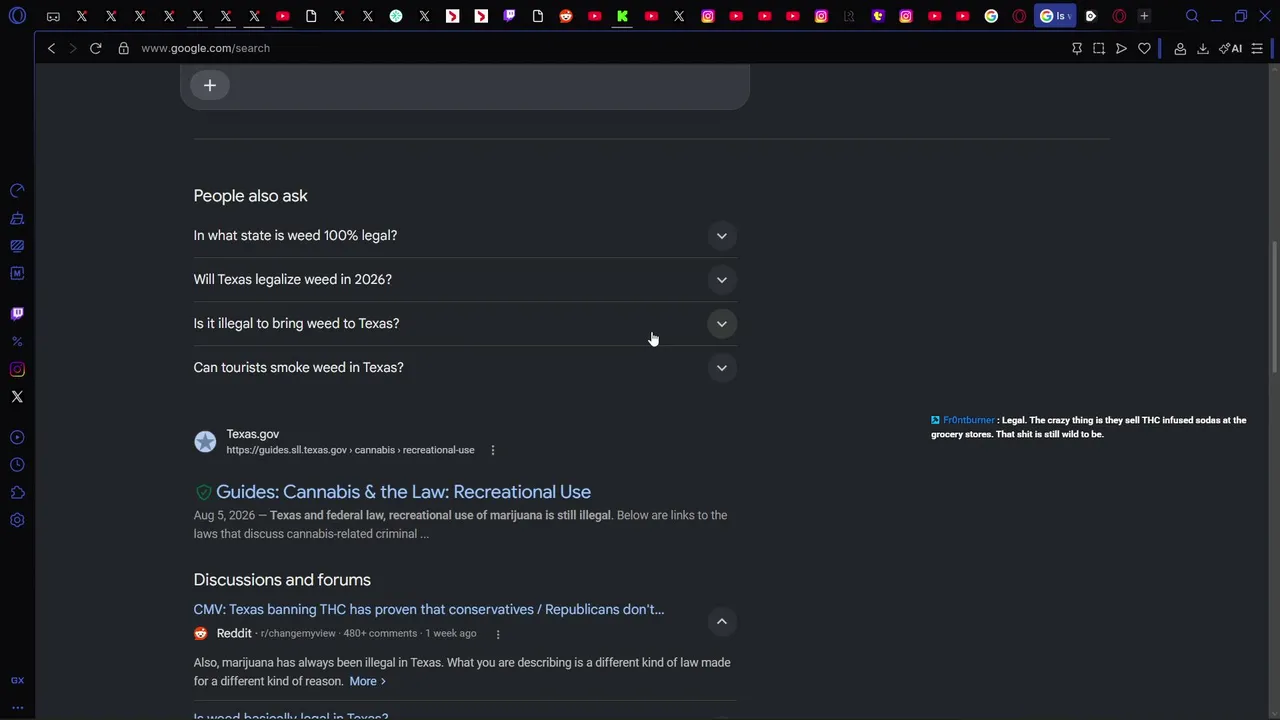Open the three-dot menu on the Reddit result
The width and height of the screenshot is (1280, 720).
point(498,633)
